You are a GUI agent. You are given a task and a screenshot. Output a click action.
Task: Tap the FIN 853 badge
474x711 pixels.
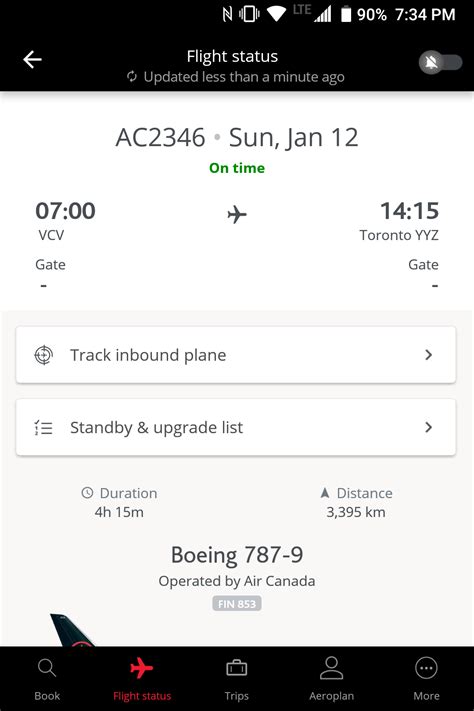point(237,604)
